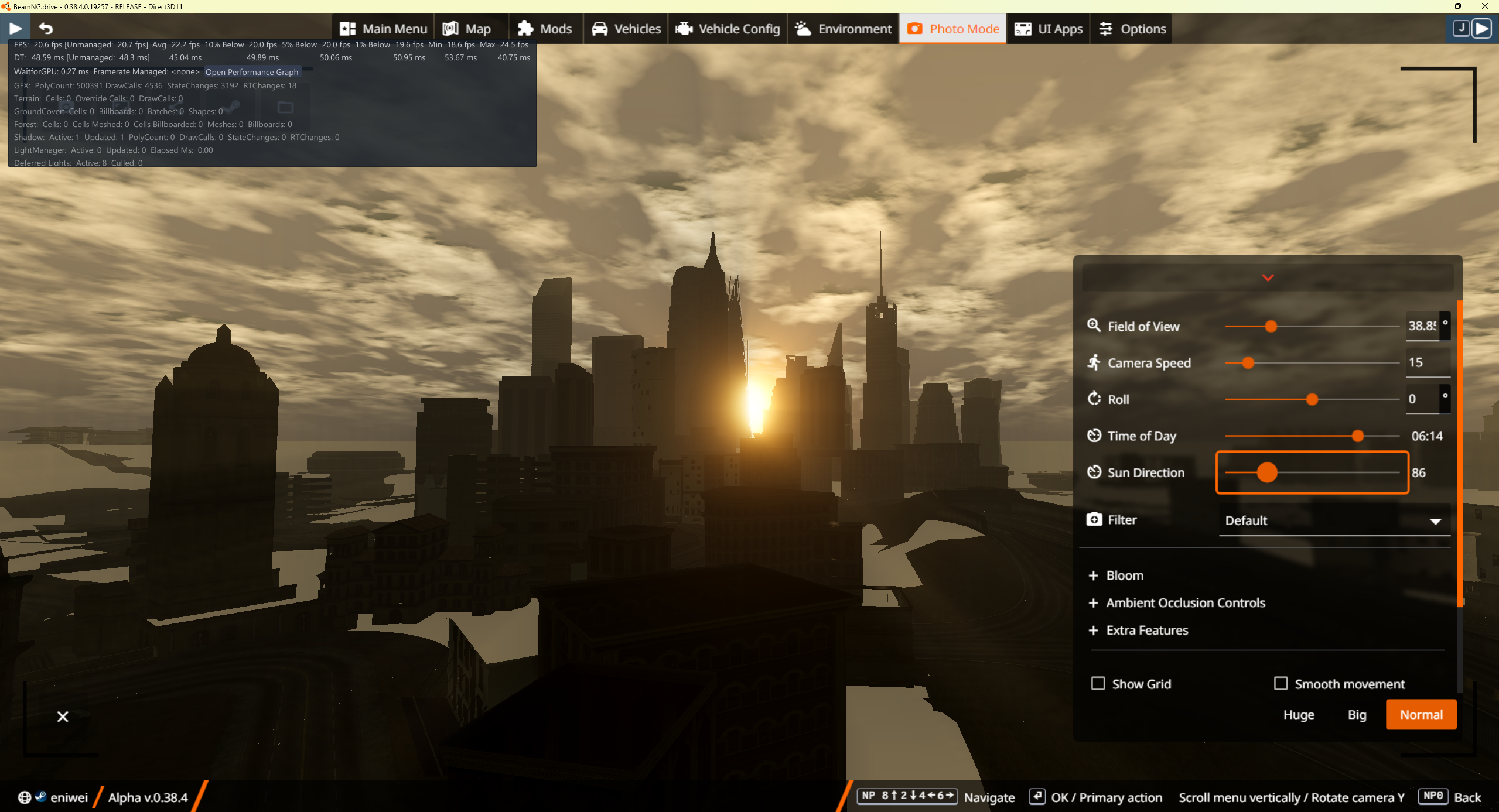Click the Filter camera icon
Viewport: 1499px width, 812px height.
(x=1094, y=519)
